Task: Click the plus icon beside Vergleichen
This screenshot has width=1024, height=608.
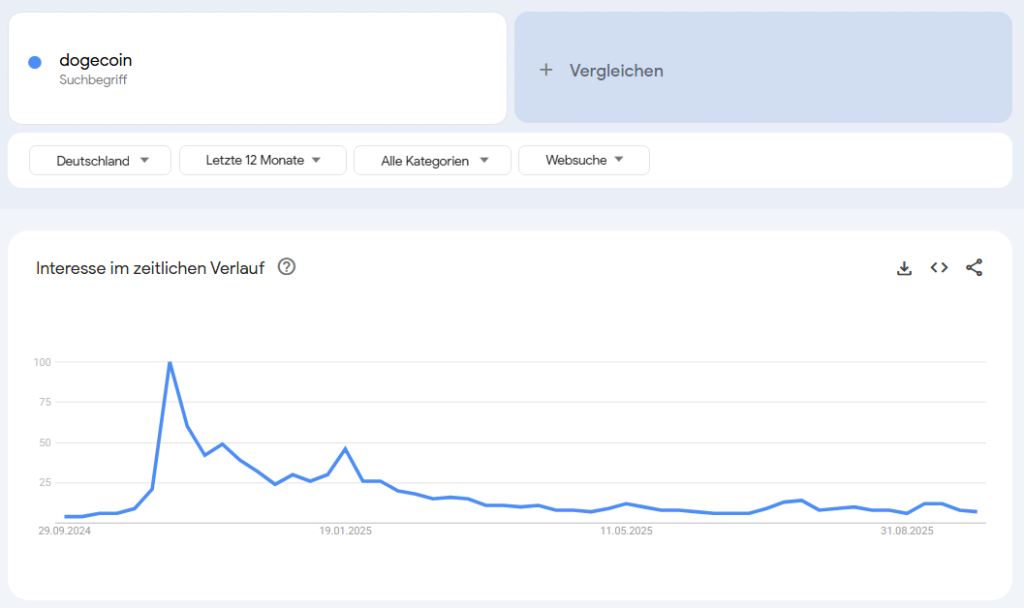Action: pyautogui.click(x=546, y=70)
